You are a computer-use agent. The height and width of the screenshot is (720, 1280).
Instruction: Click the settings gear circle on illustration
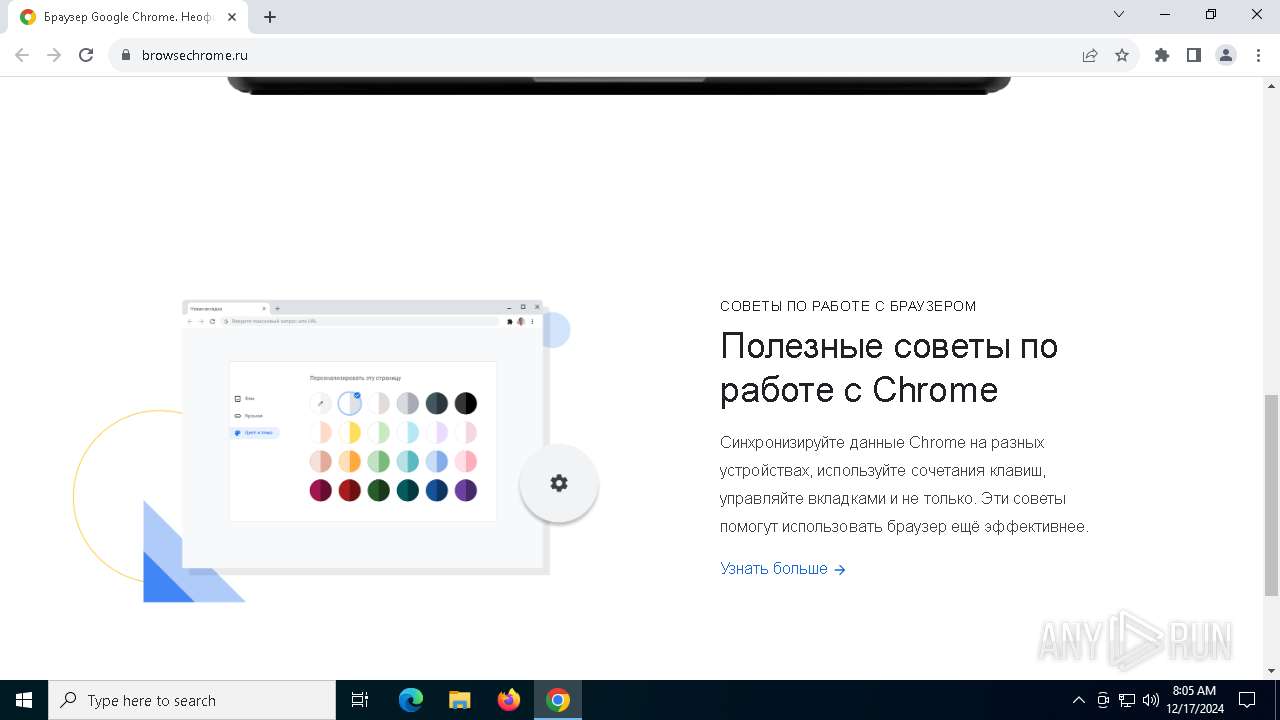pyautogui.click(x=559, y=483)
